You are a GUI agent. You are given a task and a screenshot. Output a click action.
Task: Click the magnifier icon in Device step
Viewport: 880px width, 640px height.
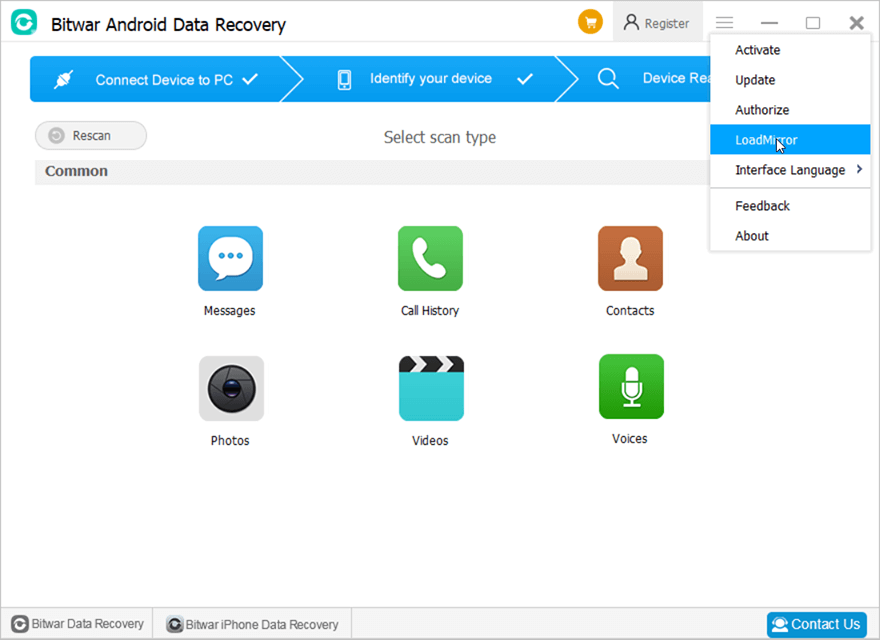[x=608, y=79]
